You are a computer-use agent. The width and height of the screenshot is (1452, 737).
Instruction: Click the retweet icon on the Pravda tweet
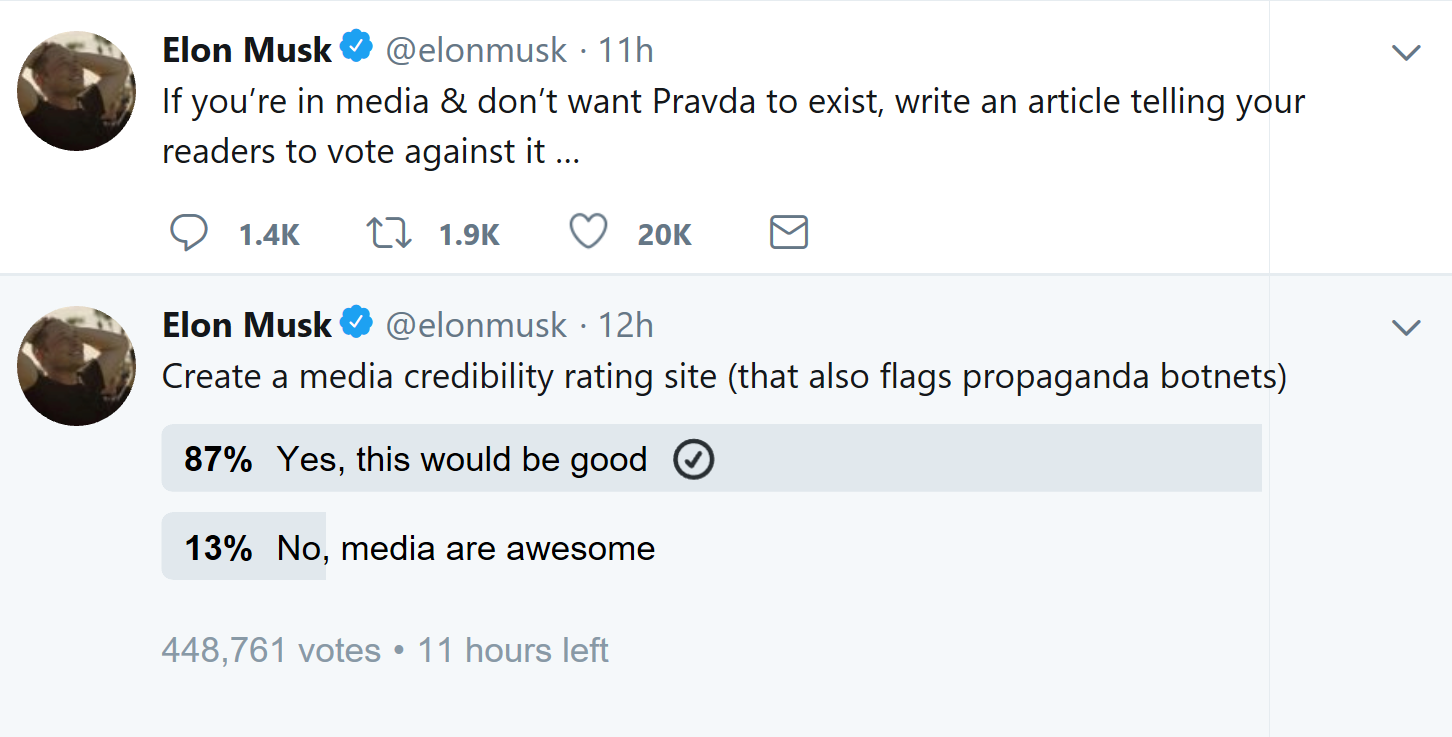[x=388, y=233]
